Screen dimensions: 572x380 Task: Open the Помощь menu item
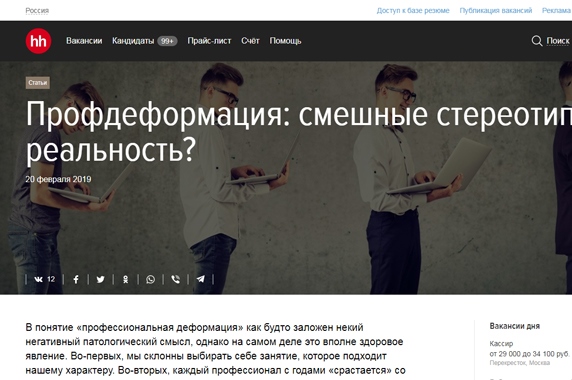coord(285,41)
